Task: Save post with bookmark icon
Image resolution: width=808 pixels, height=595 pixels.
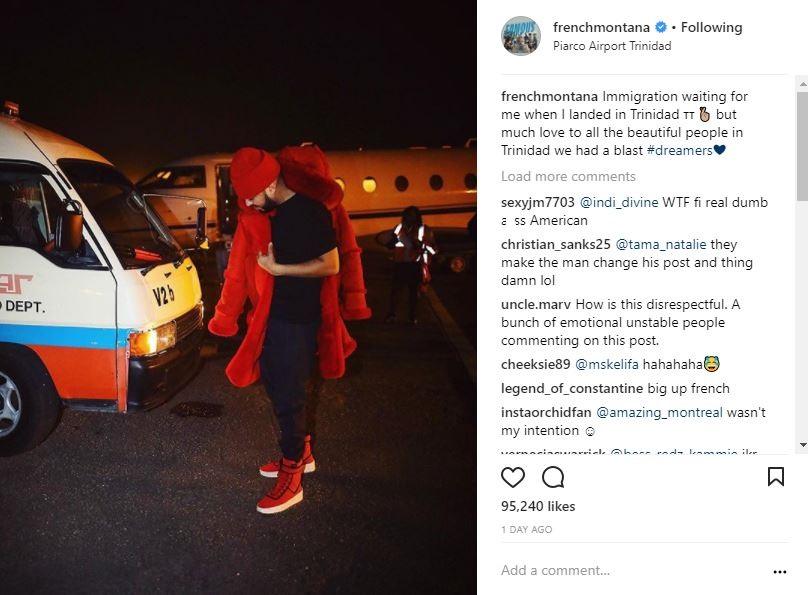Action: tap(776, 477)
